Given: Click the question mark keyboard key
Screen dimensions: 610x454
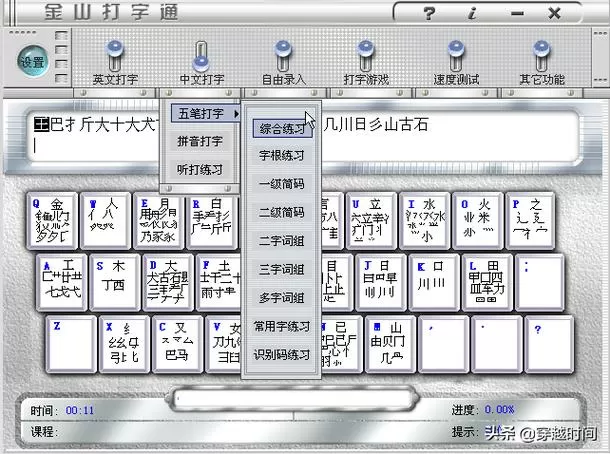Looking at the screenshot, I should pos(549,344).
